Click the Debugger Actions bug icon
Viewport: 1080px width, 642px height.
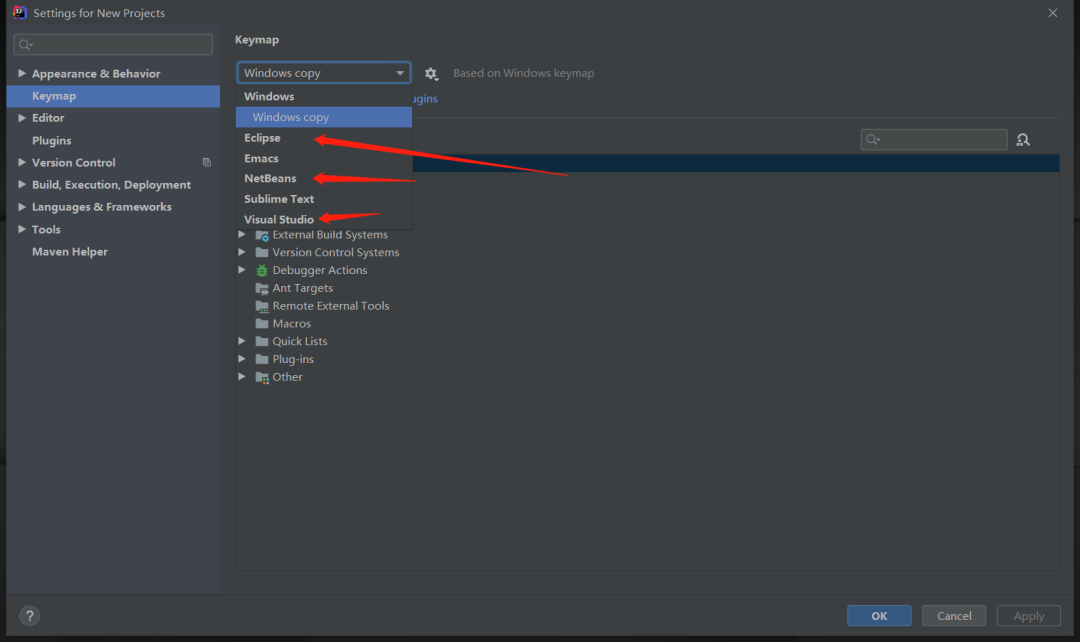point(262,271)
